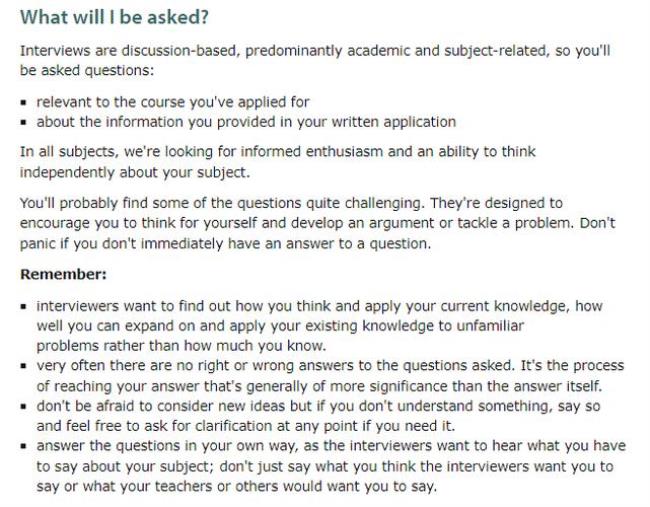650x507 pixels.
Task: Click the text 'answer the questions in your own way'
Action: [167, 446]
